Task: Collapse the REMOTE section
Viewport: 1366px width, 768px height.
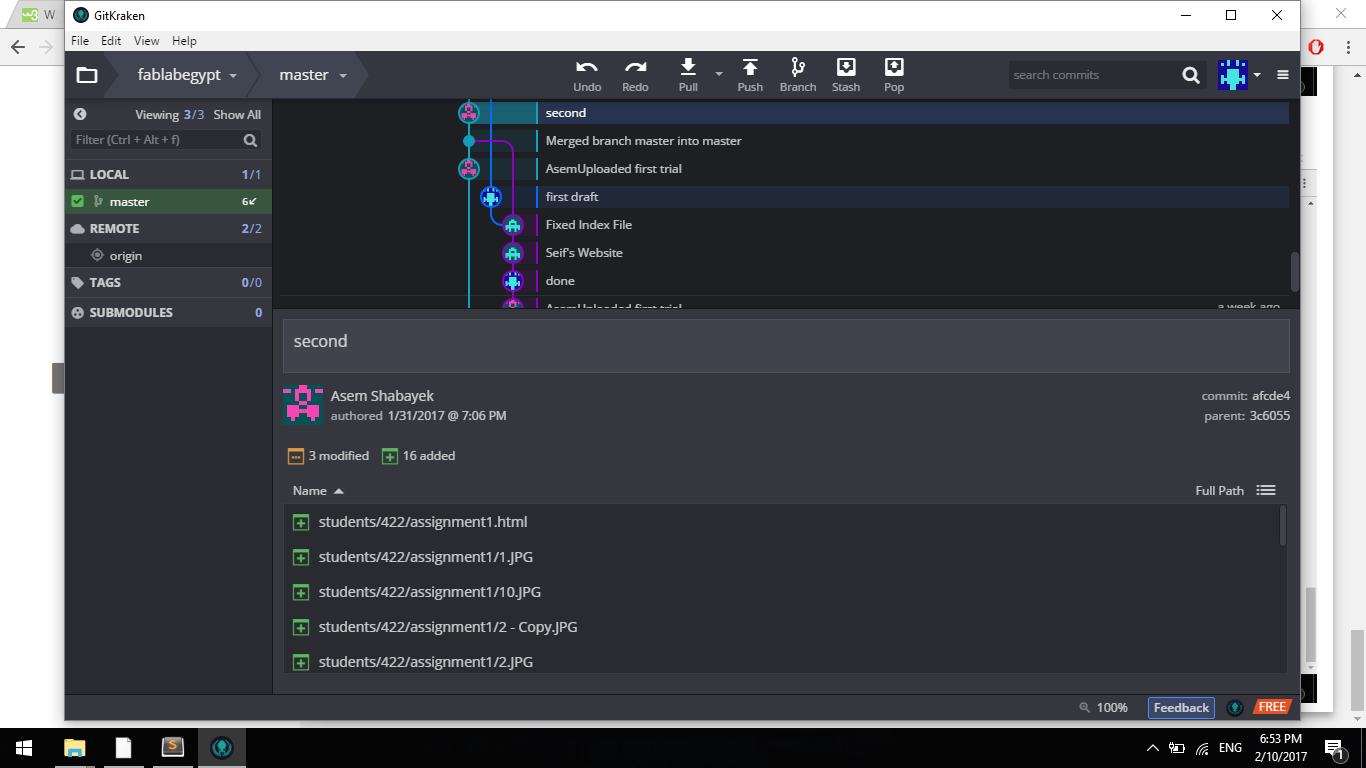Action: point(169,228)
